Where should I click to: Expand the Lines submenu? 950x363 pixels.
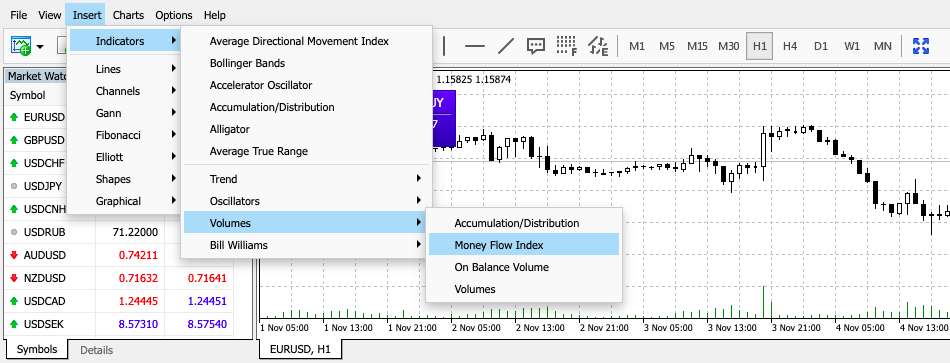pos(125,69)
